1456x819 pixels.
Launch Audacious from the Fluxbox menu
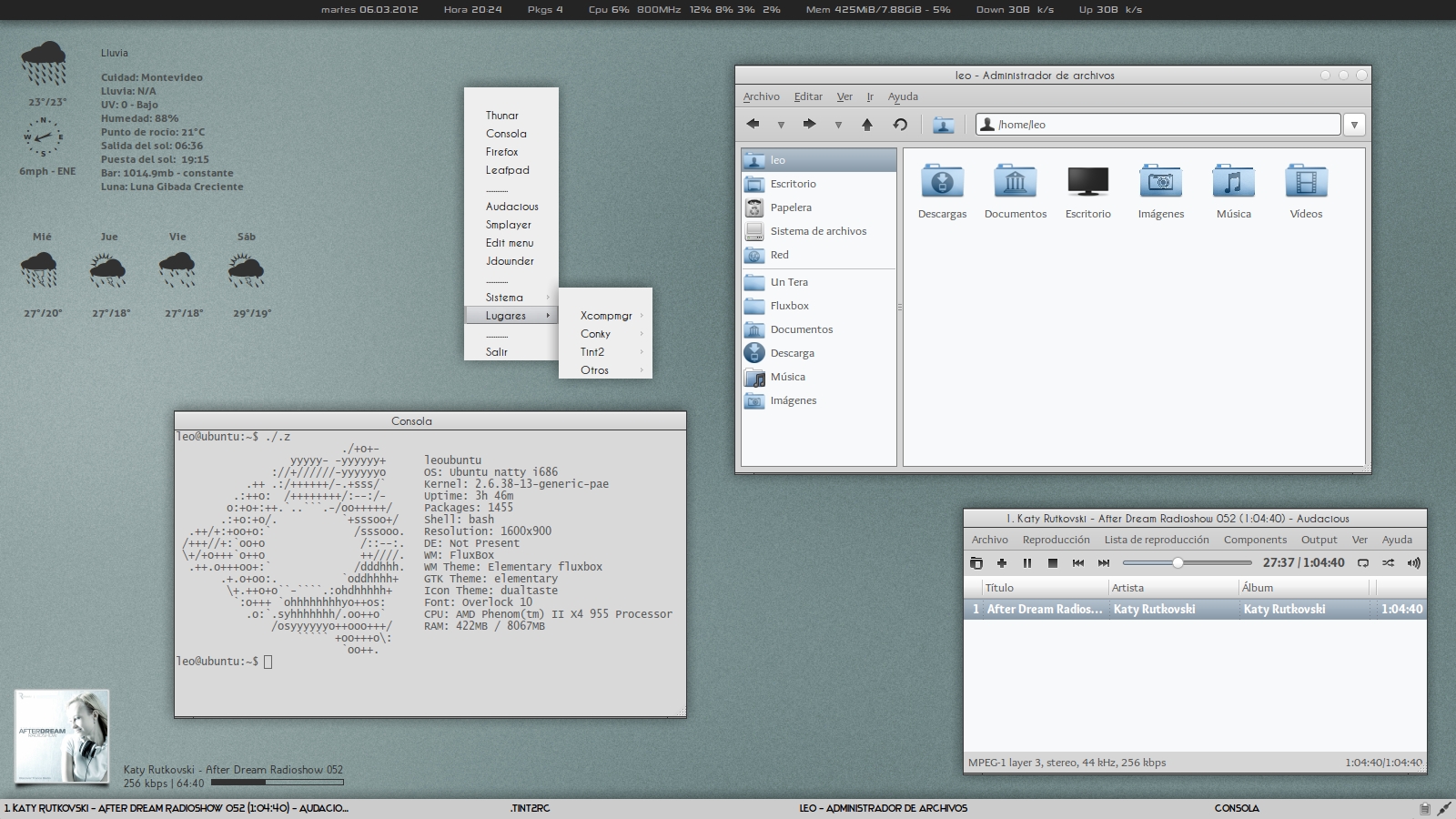point(511,207)
